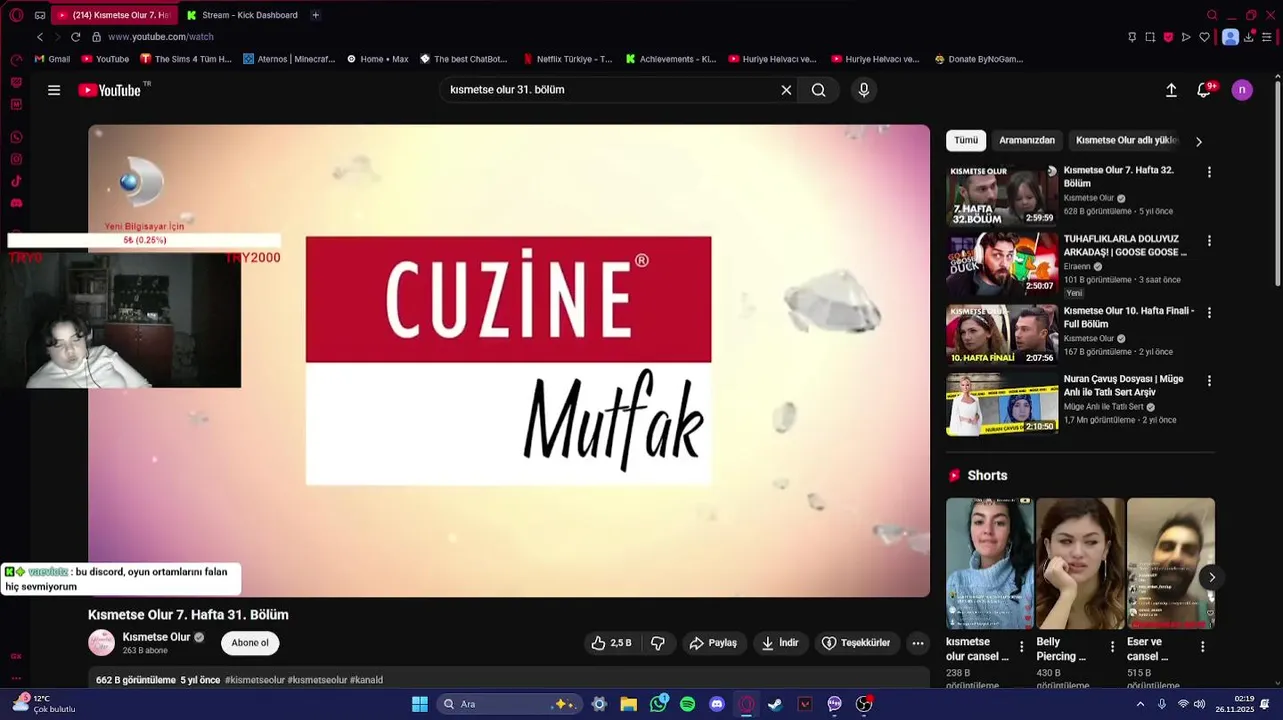
Task: Open the YouTube create/upload icon
Action: 1171,90
